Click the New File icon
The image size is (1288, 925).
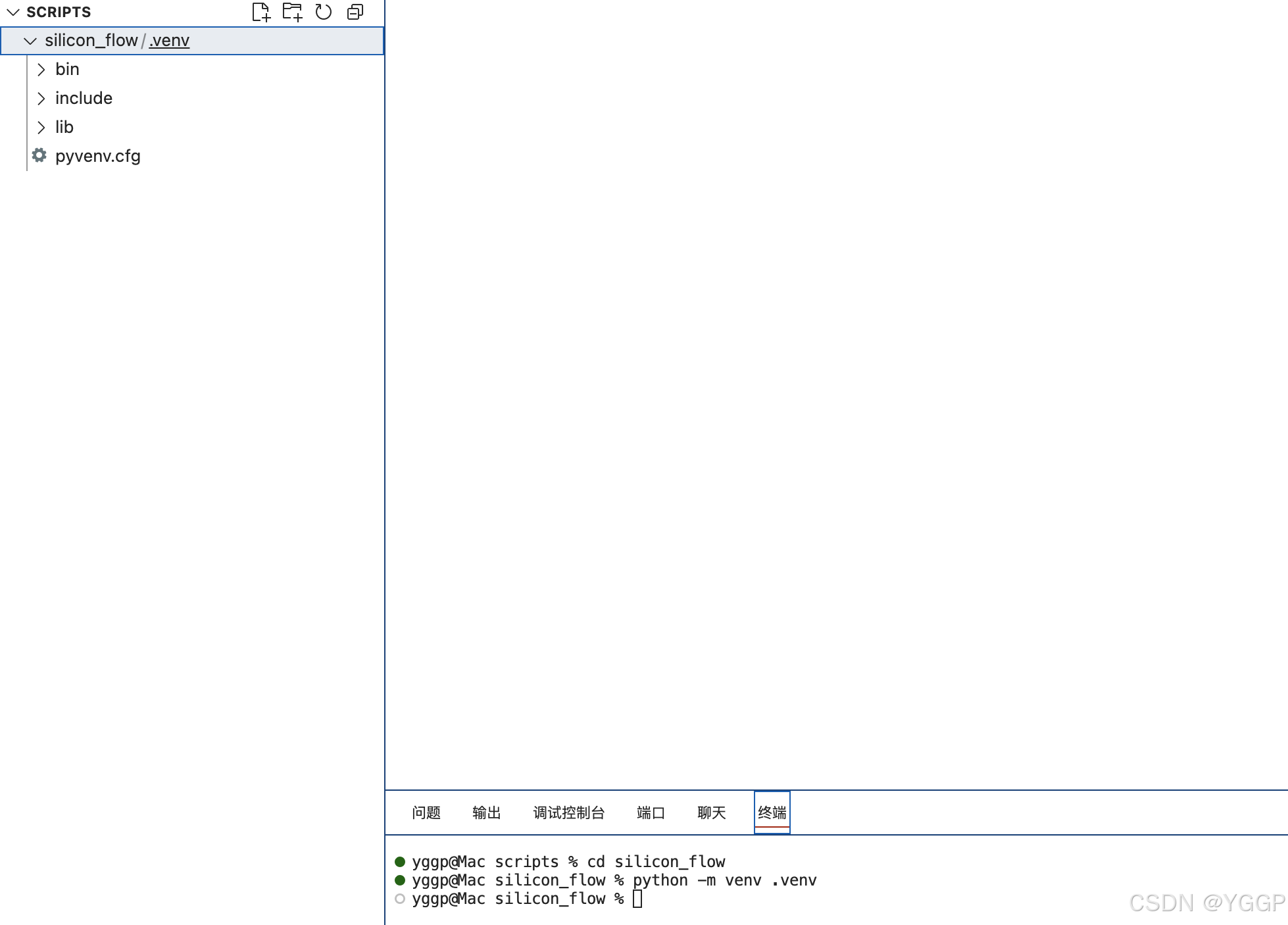(261, 12)
